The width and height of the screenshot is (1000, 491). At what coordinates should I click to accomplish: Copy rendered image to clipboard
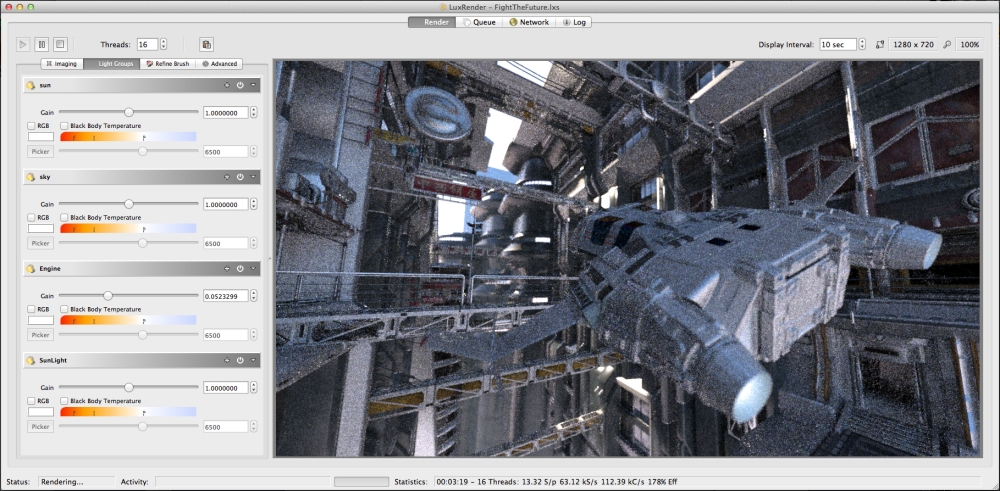pyautogui.click(x=206, y=45)
